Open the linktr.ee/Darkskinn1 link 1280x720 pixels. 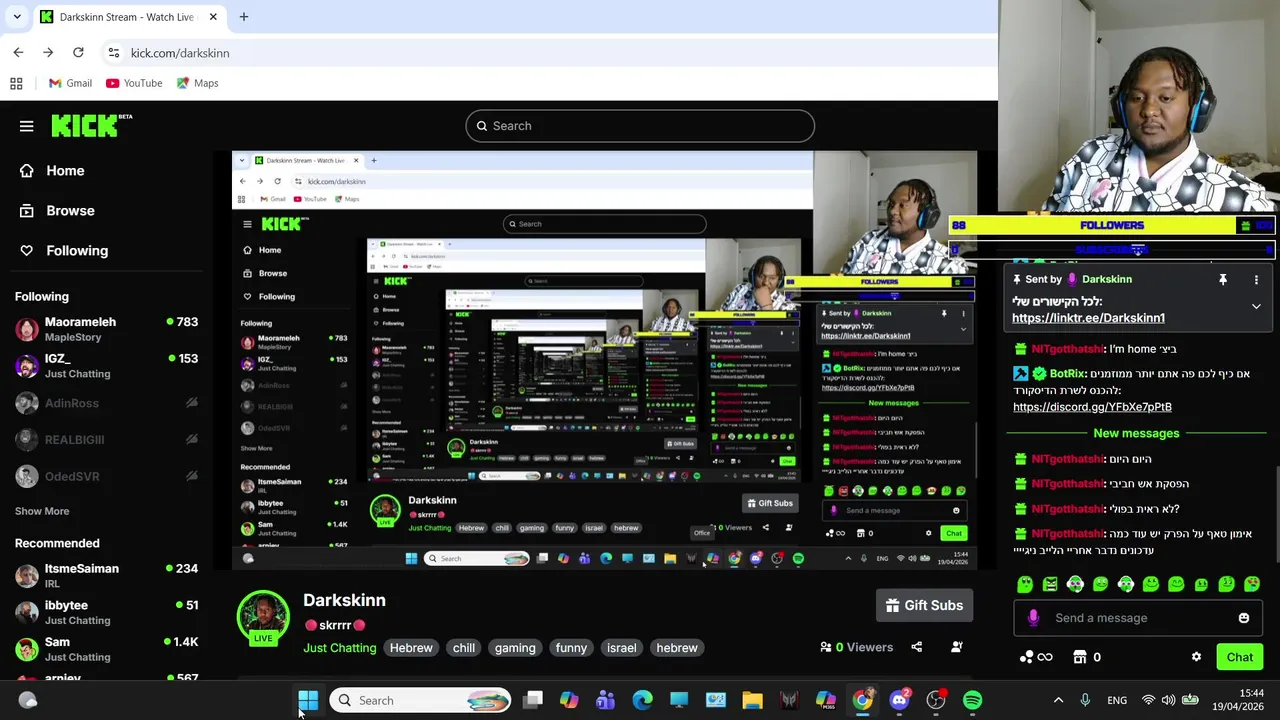(x=1088, y=318)
